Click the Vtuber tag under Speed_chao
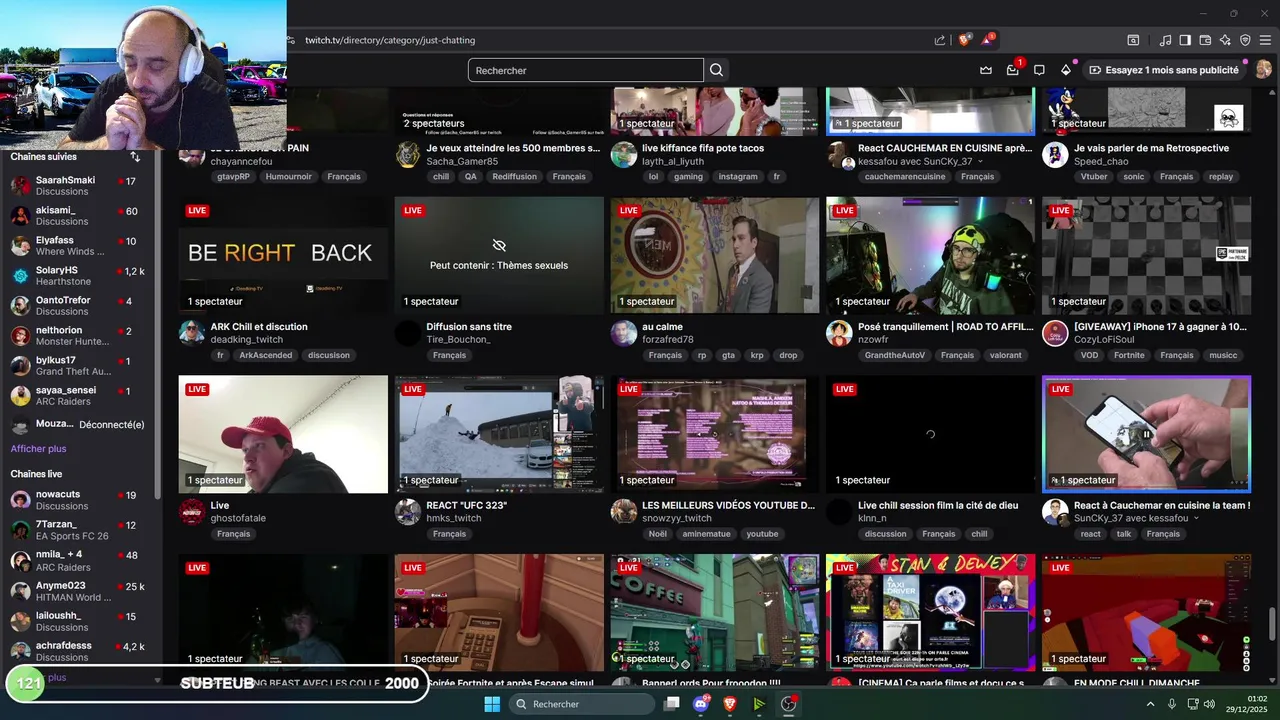Screen dimensions: 1280x720 (1093, 177)
